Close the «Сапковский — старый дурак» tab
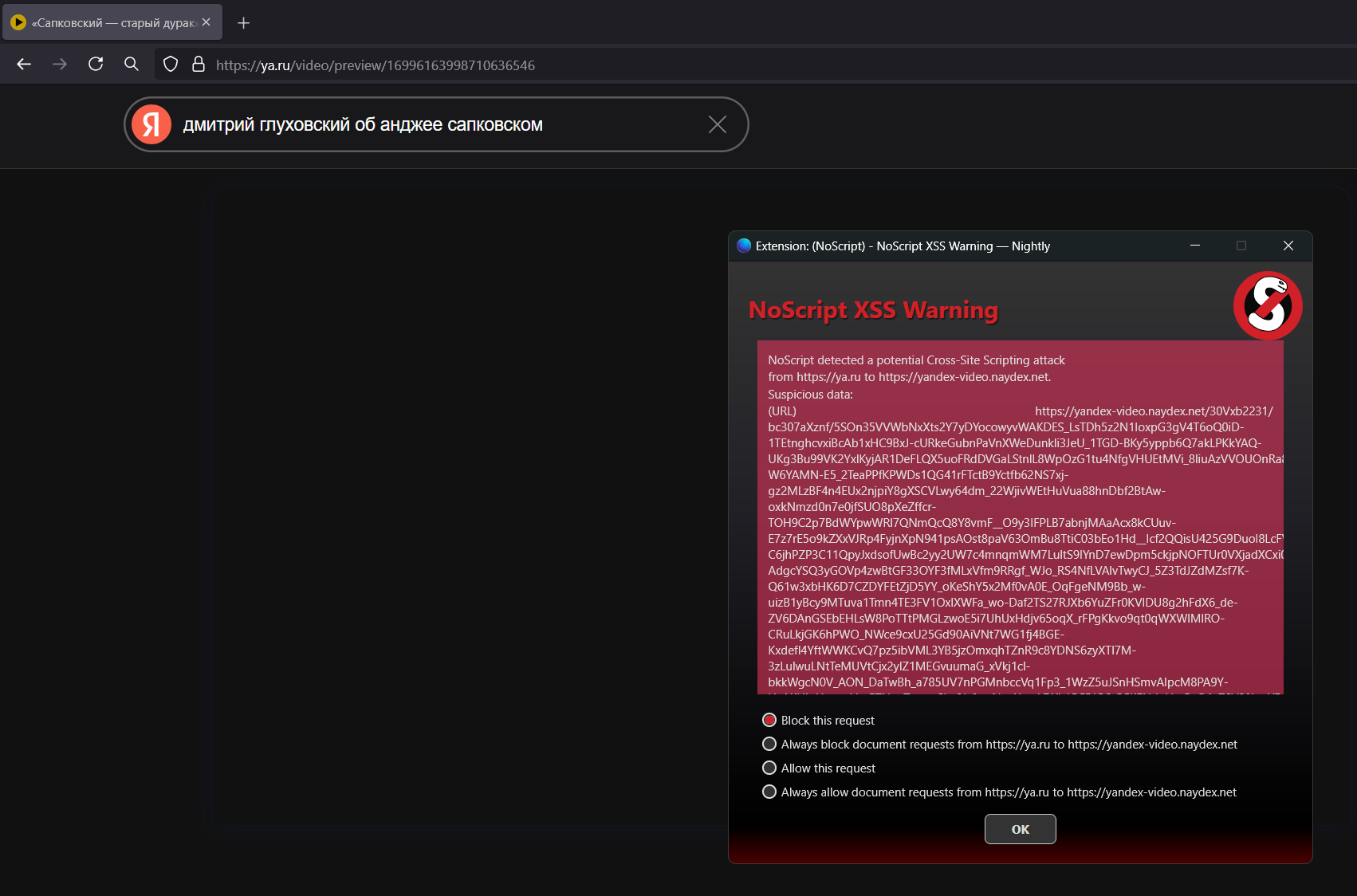Image resolution: width=1357 pixels, height=896 pixels. [206, 22]
